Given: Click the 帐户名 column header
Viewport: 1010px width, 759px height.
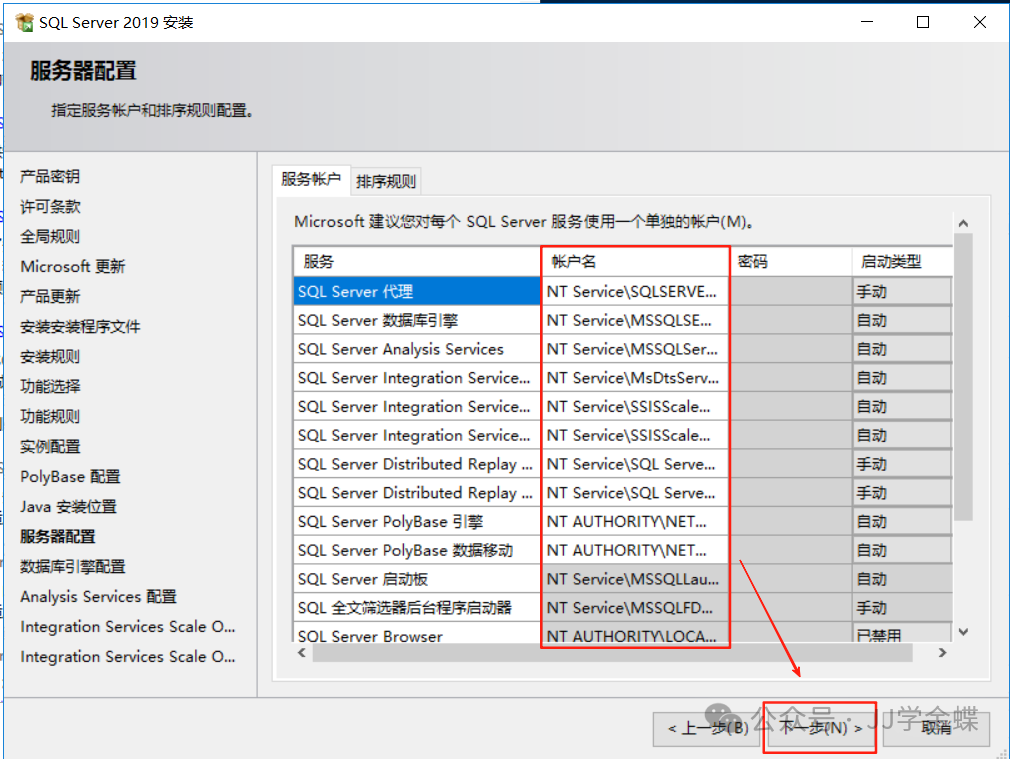Looking at the screenshot, I should (635, 262).
